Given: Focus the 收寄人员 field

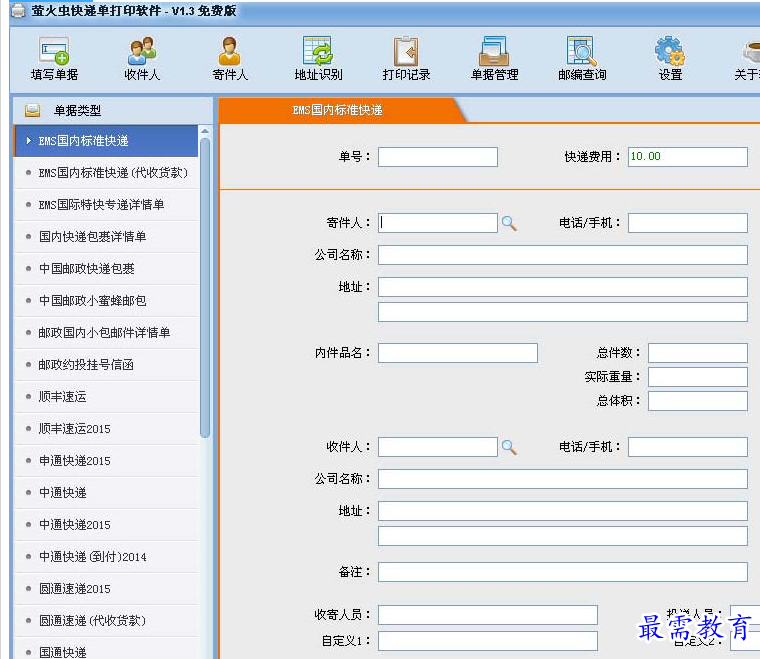Looking at the screenshot, I should coord(488,614).
